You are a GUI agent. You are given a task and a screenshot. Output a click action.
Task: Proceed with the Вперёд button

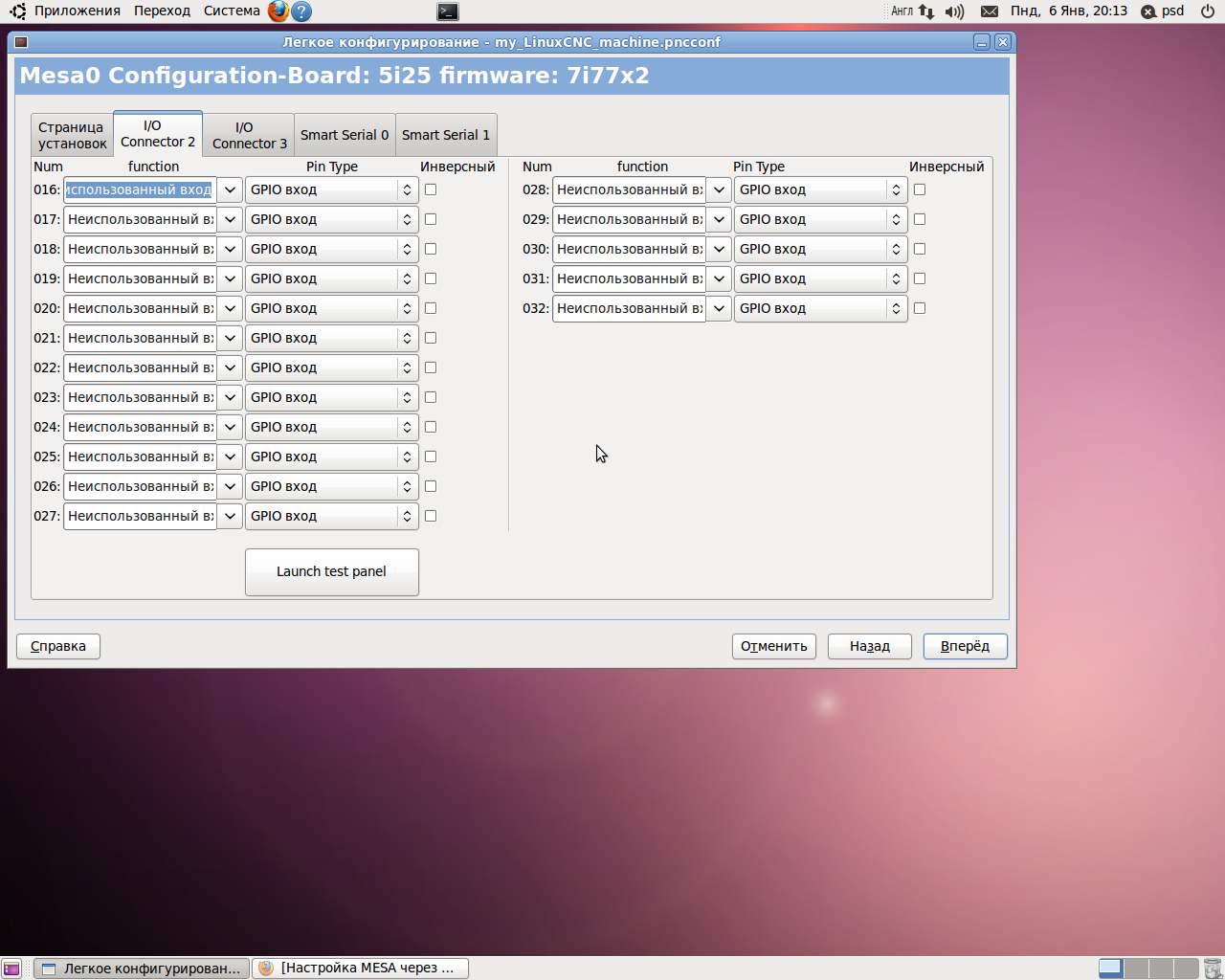pyautogui.click(x=966, y=646)
